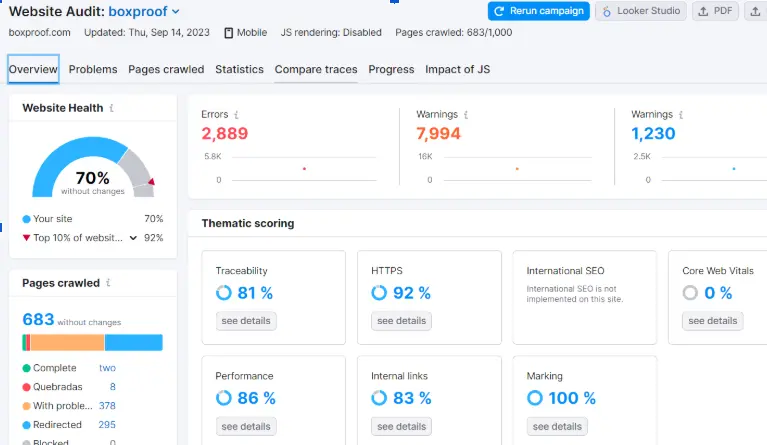Click the green Complete legend dot
Screen dimensions: 767x445
(x=26, y=368)
